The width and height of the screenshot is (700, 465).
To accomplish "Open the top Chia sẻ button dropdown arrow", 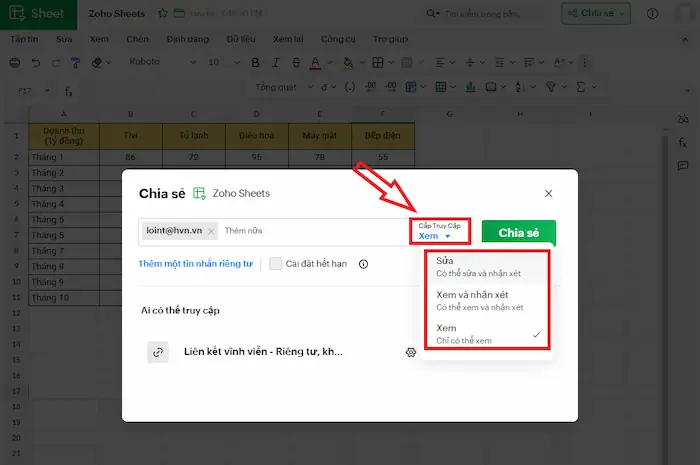I will (621, 13).
